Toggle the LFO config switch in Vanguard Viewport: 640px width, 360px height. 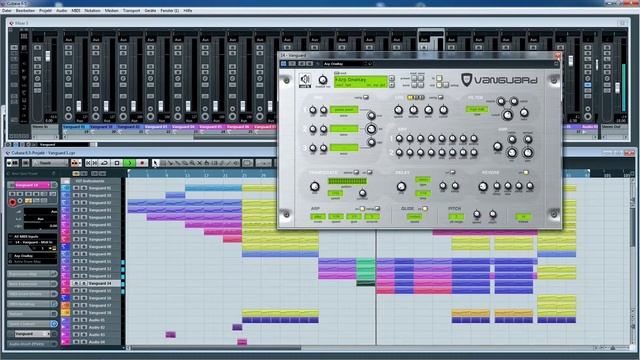click(440, 97)
